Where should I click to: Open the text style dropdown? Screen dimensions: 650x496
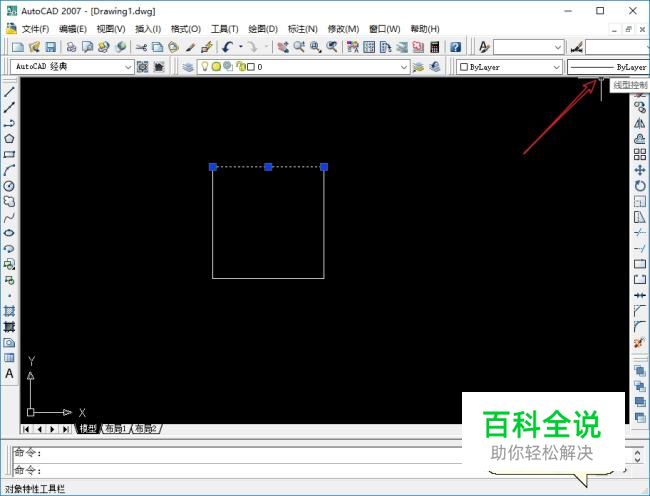pyautogui.click(x=528, y=47)
